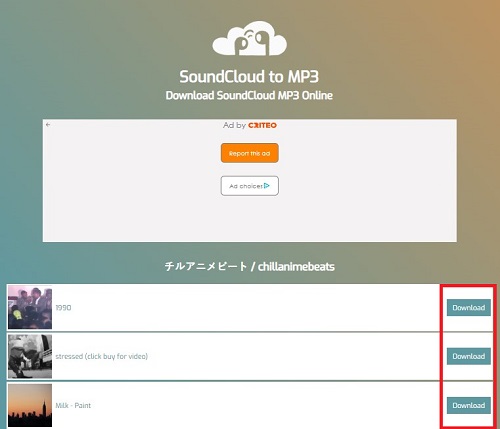Download the track stressed (click buy for video)

coord(469,356)
